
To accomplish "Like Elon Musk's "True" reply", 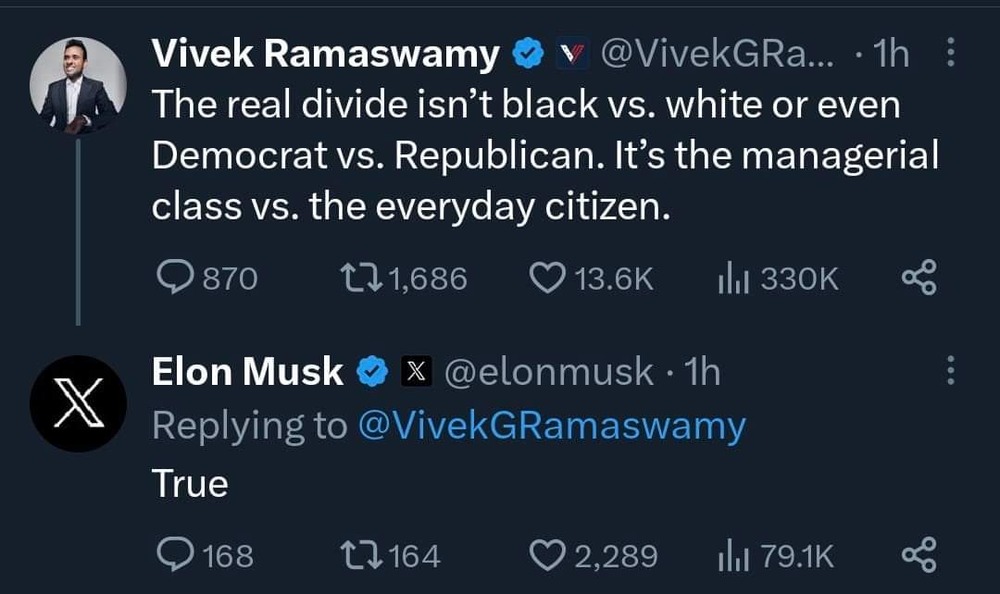I will [x=547, y=554].
